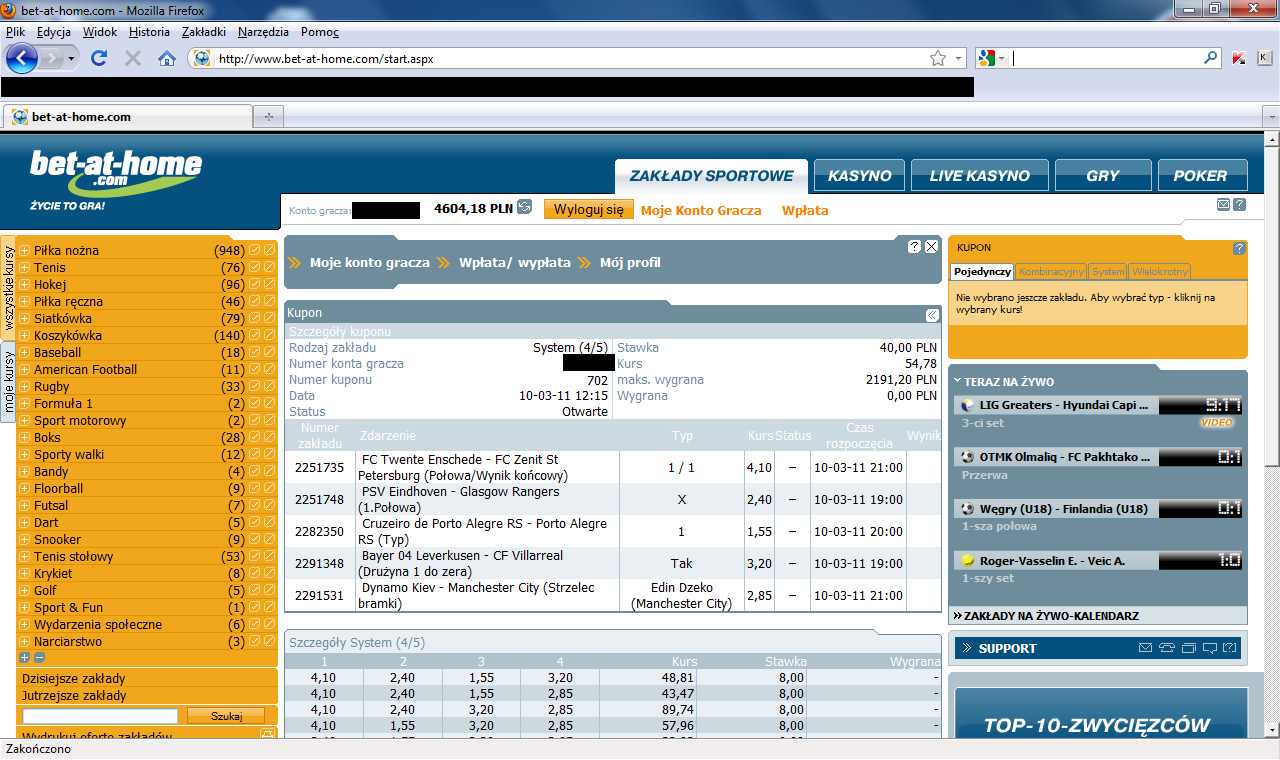The width and height of the screenshot is (1280, 760).
Task: Tick the second checkbox for Rugby
Action: click(x=269, y=386)
